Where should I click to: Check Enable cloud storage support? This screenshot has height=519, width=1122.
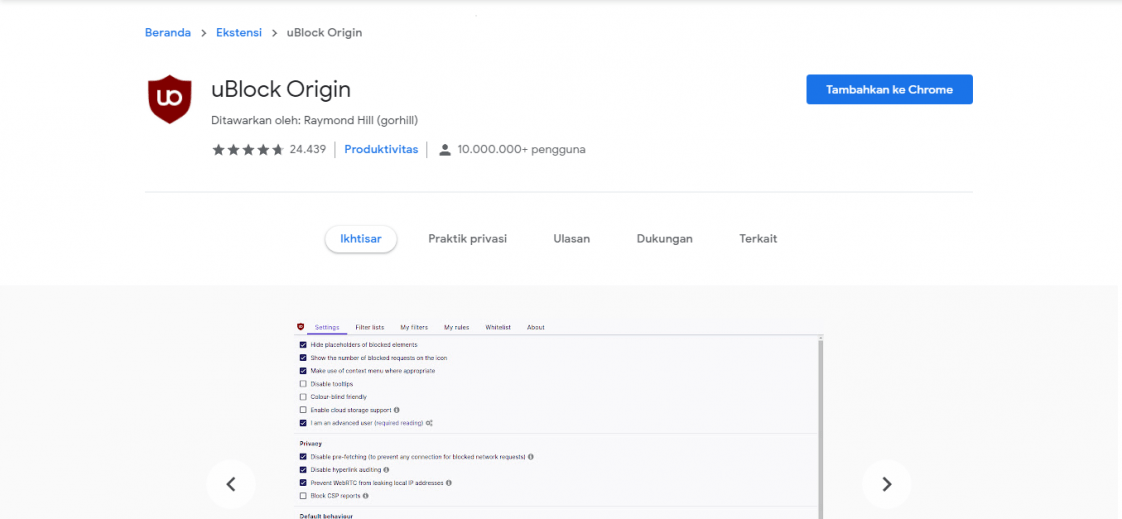pos(303,410)
